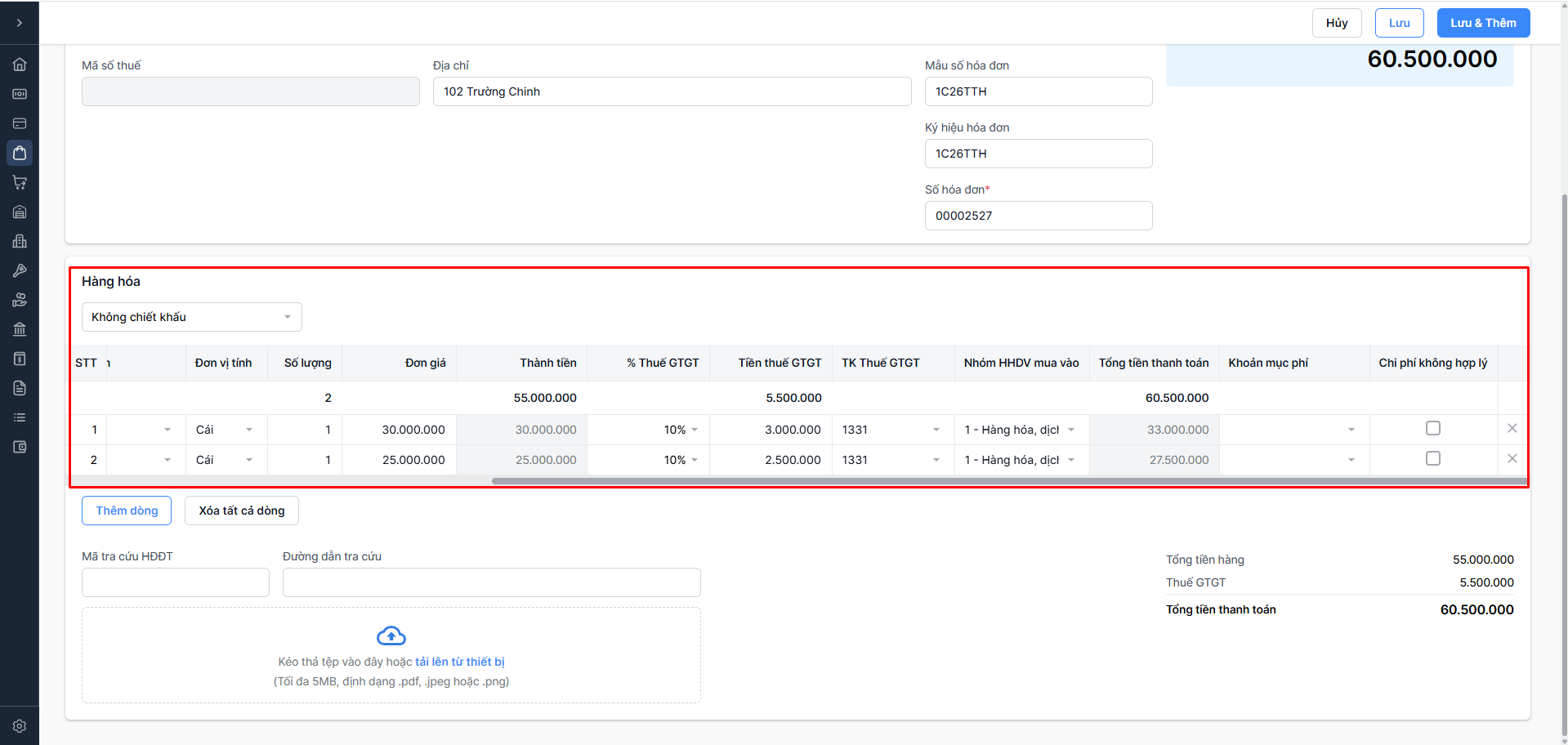This screenshot has width=1568, height=745.
Task: Open the 'Không chiết khấu' dropdown
Action: click(x=191, y=317)
